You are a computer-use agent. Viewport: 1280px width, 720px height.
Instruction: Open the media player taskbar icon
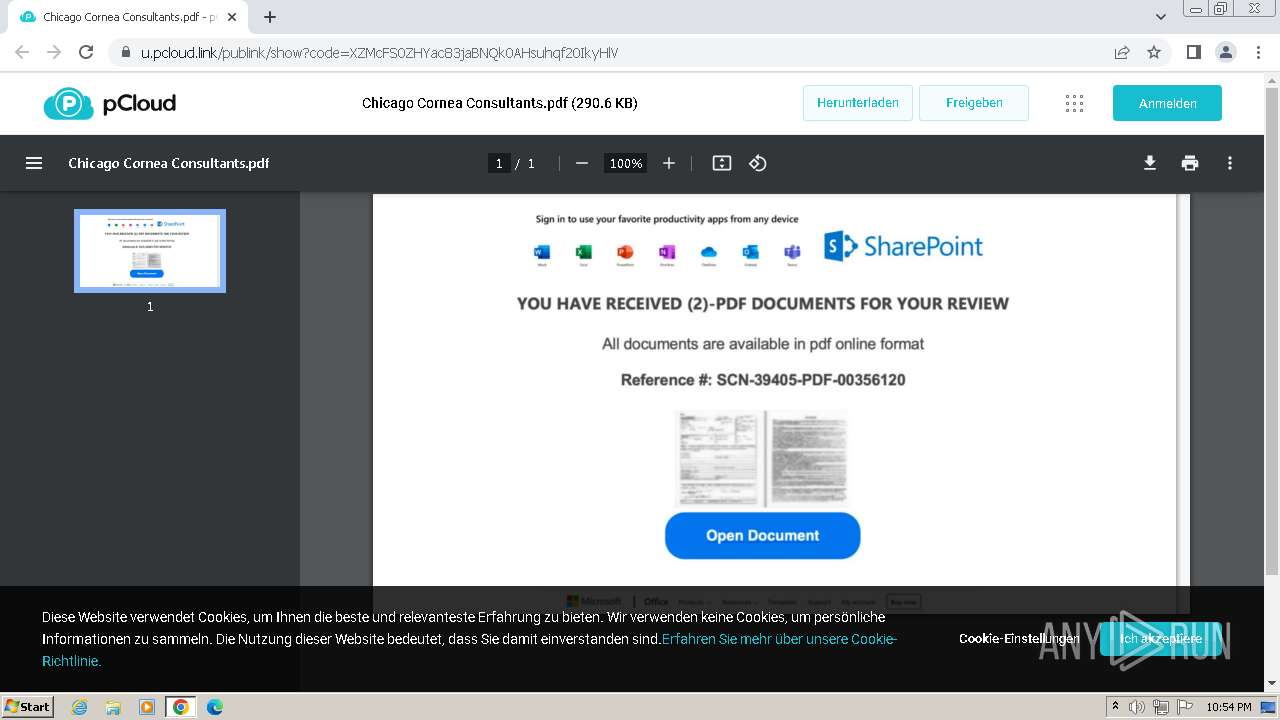147,707
